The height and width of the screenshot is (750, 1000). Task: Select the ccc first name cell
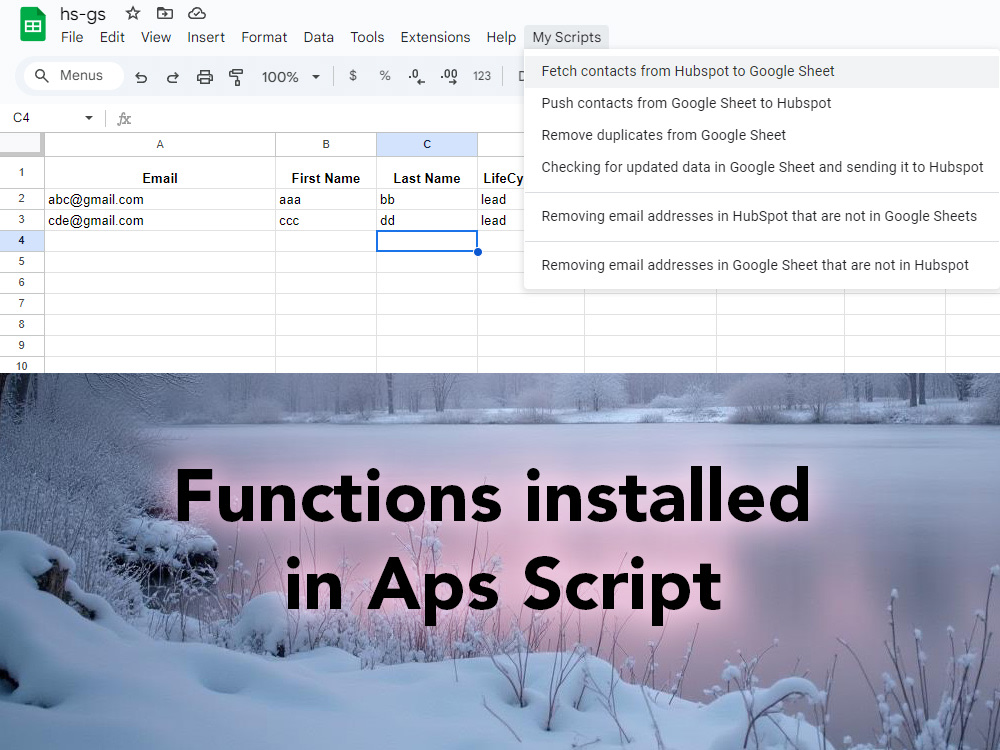tap(326, 220)
